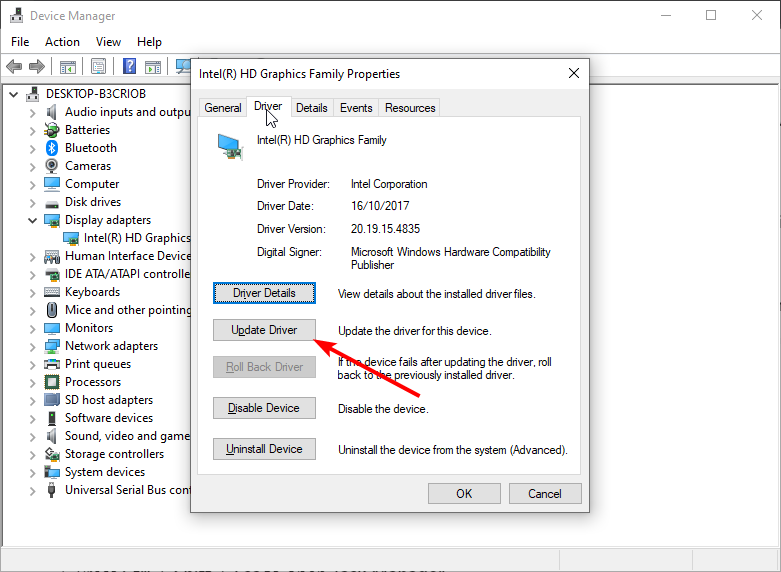
Task: Click the blue Help question mark icon
Action: pos(130,66)
